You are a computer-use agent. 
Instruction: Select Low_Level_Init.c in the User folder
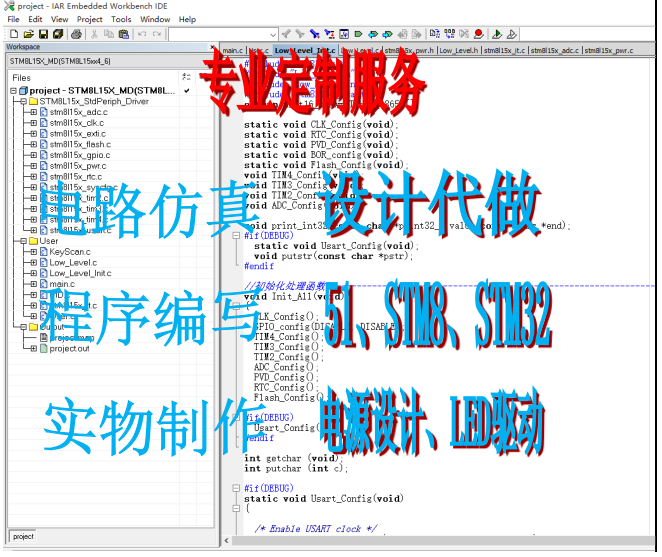click(x=80, y=273)
